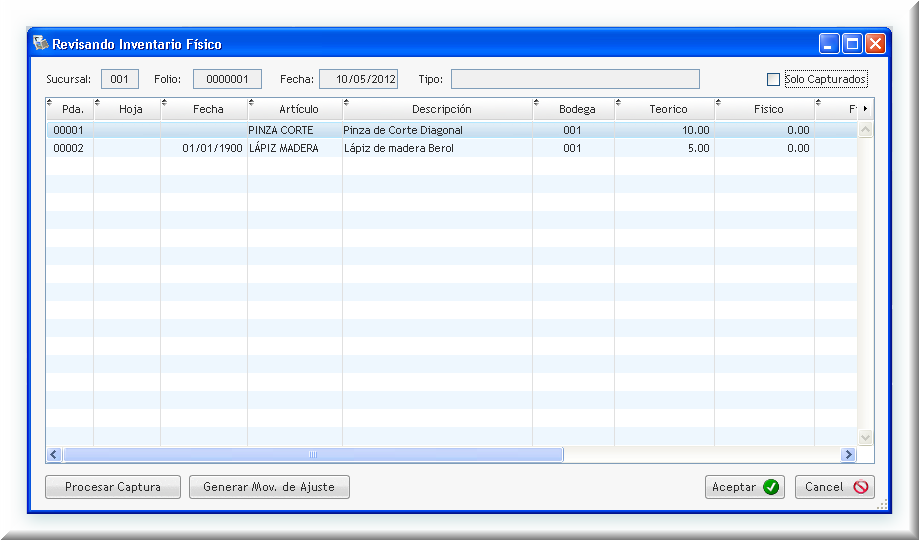
Task: Click the right arrow at the header's end
Action: (x=864, y=108)
